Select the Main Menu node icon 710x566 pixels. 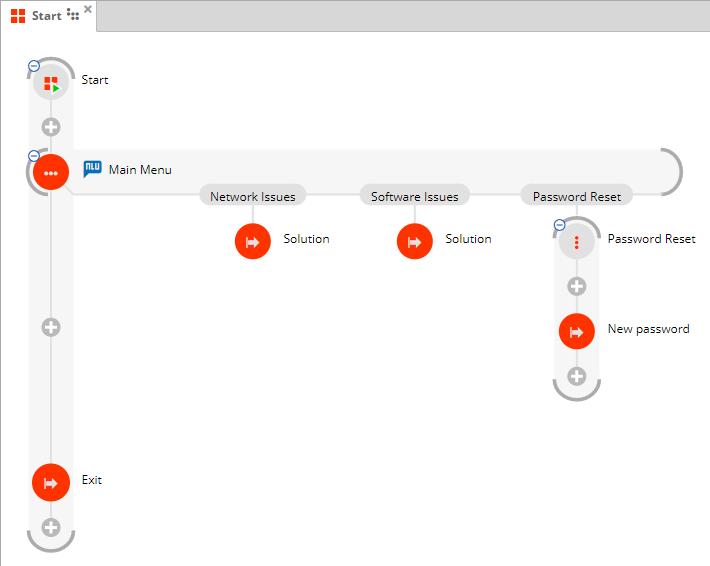pyautogui.click(x=51, y=172)
